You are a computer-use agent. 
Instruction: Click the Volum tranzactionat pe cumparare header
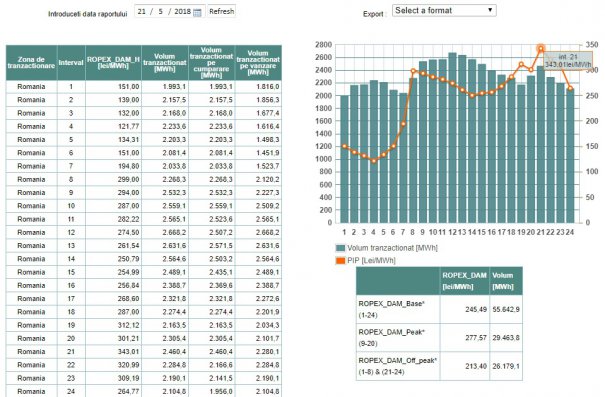pos(211,63)
